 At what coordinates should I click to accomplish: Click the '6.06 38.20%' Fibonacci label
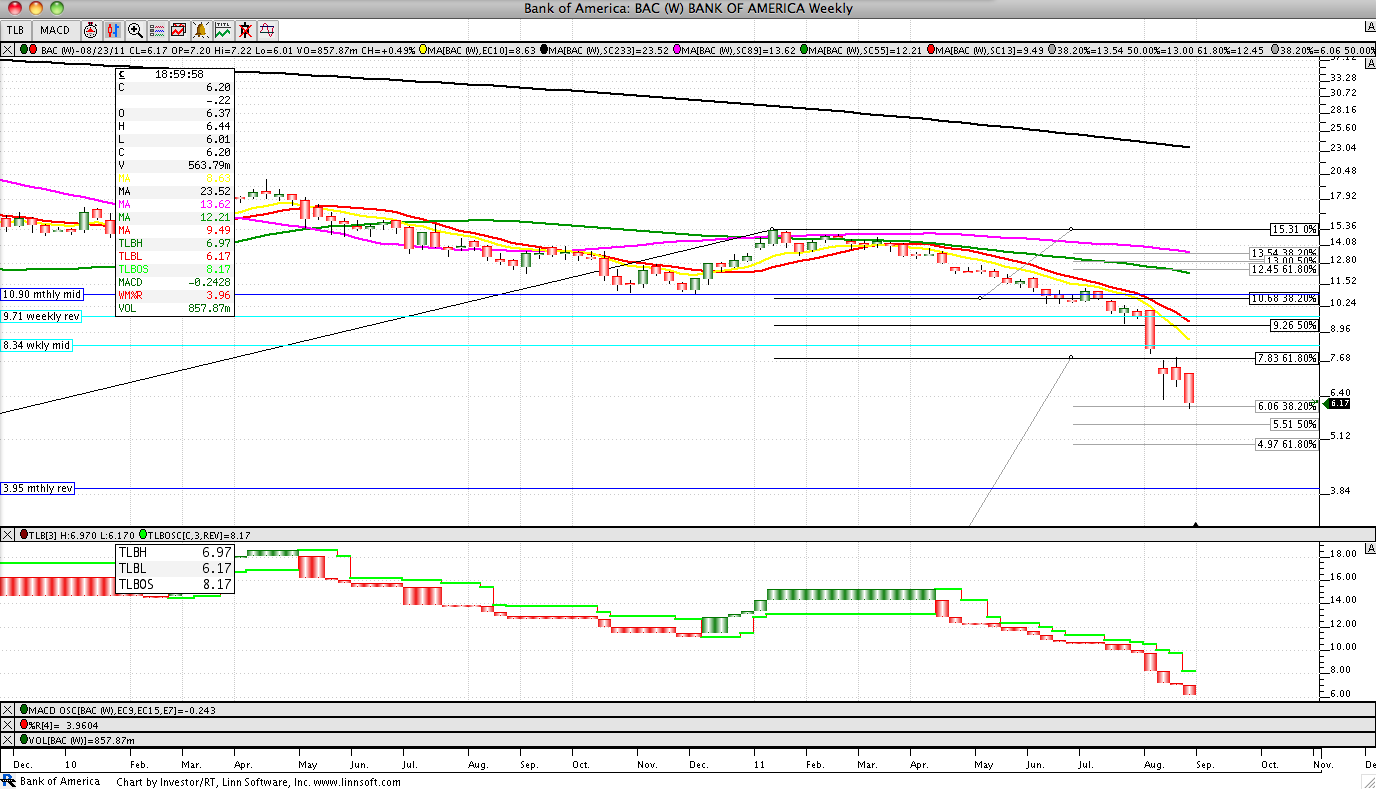[x=1287, y=407]
